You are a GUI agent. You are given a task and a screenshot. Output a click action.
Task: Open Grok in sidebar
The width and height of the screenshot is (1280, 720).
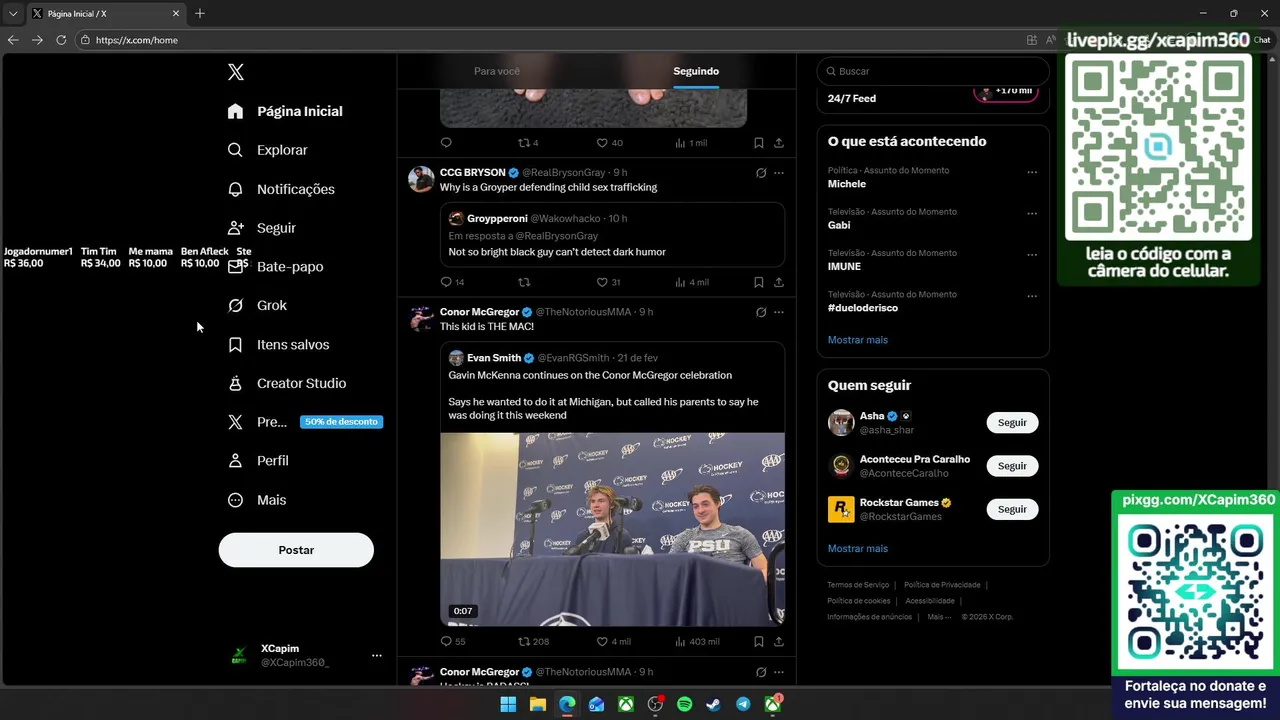pyautogui.click(x=257, y=305)
